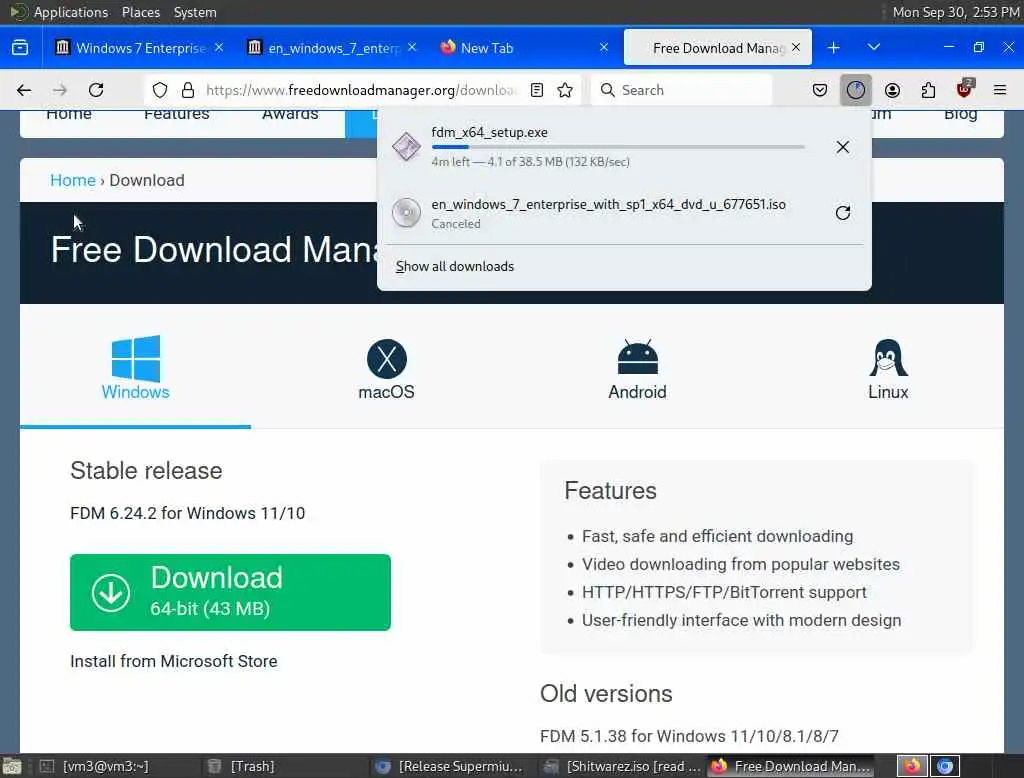Click the Chromium workspace icon in taskbar

tap(945, 766)
